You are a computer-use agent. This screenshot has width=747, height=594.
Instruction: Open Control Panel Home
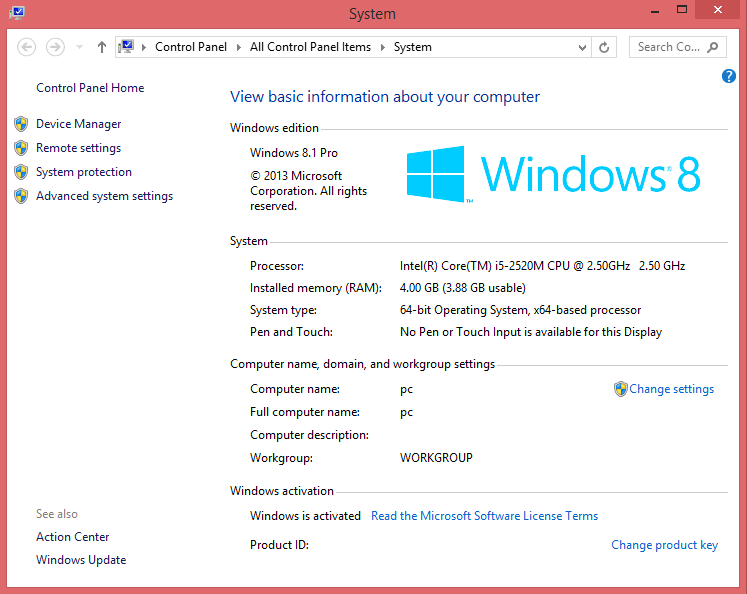click(90, 88)
